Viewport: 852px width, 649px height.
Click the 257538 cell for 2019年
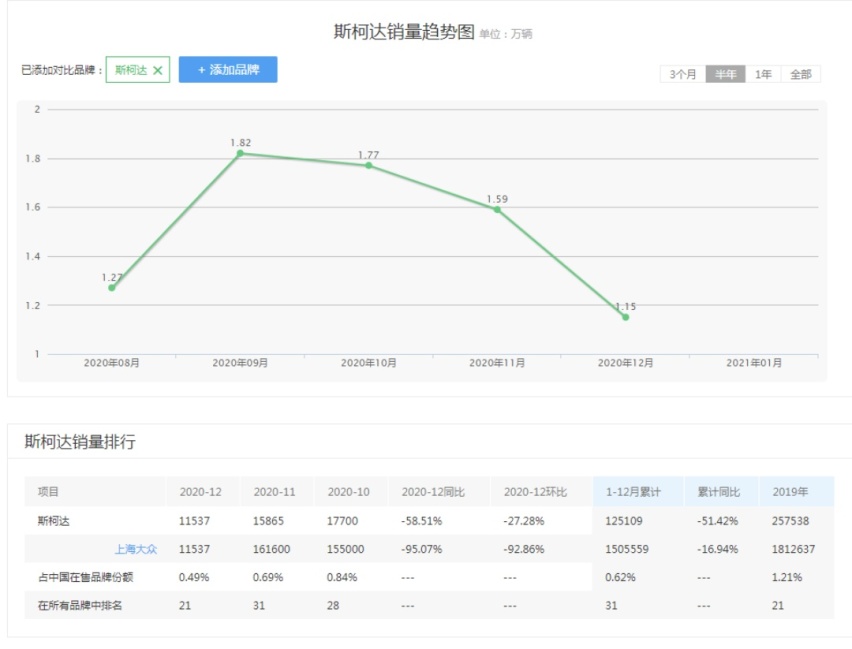(x=791, y=521)
